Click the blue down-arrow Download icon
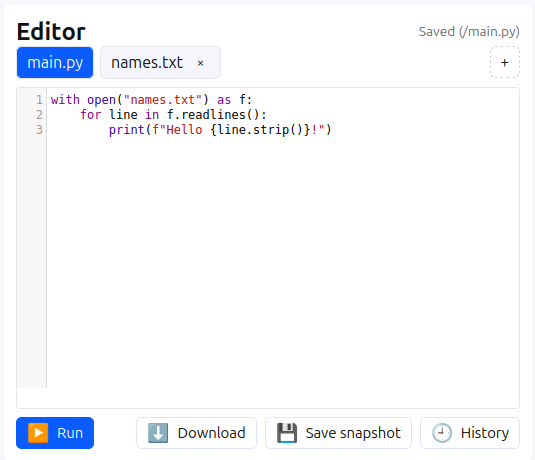 [x=158, y=433]
